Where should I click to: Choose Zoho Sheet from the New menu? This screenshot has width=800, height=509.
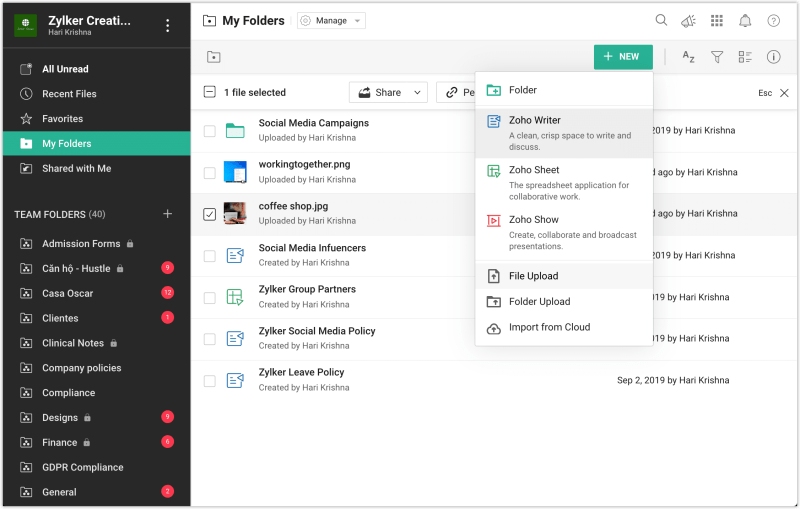click(x=564, y=183)
